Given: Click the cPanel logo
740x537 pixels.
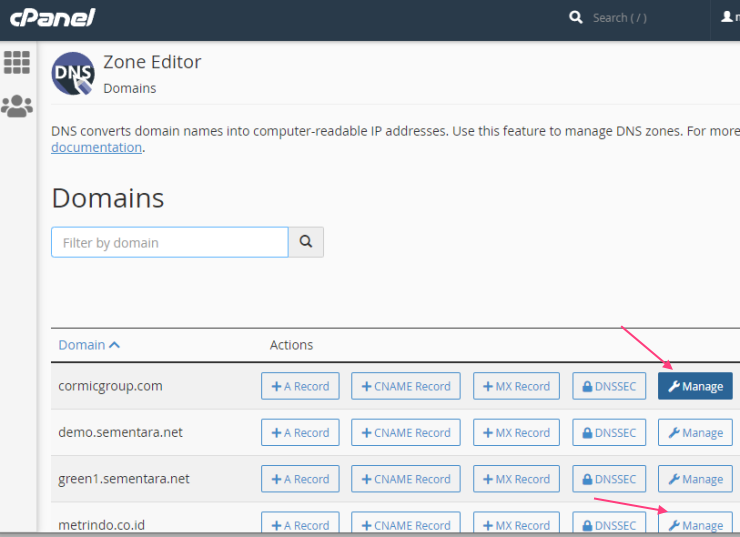Looking at the screenshot, I should pyautogui.click(x=52, y=18).
